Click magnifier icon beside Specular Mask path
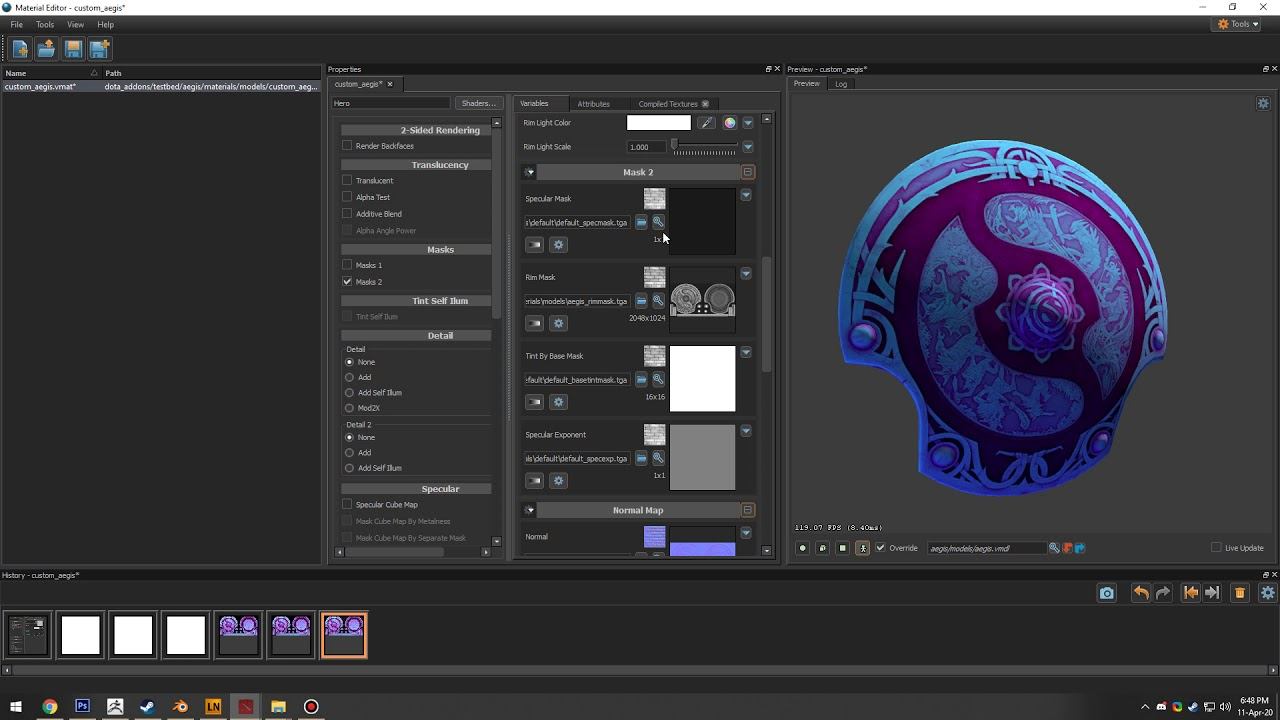 [x=658, y=222]
